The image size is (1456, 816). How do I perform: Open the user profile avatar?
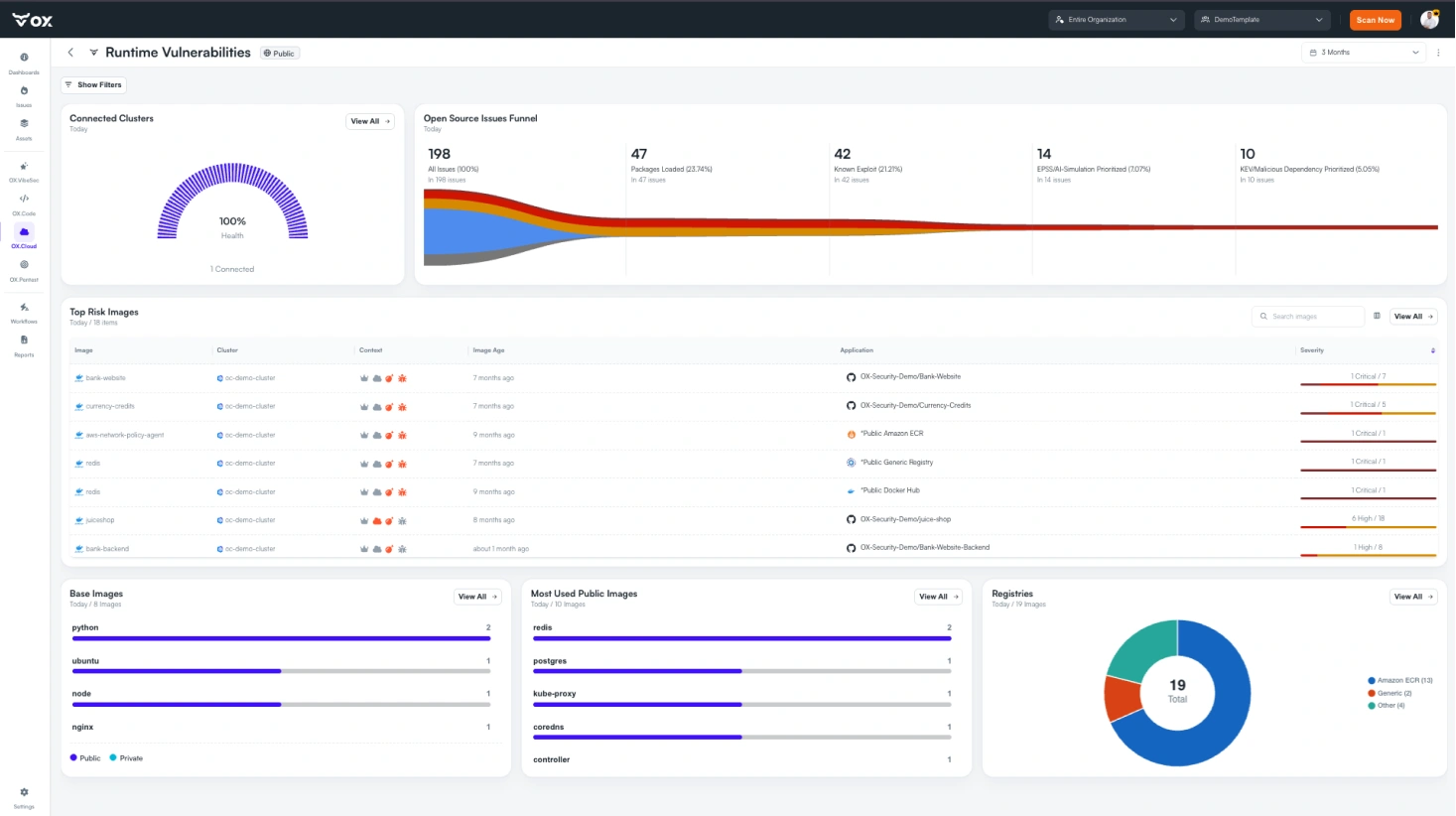coord(1429,19)
